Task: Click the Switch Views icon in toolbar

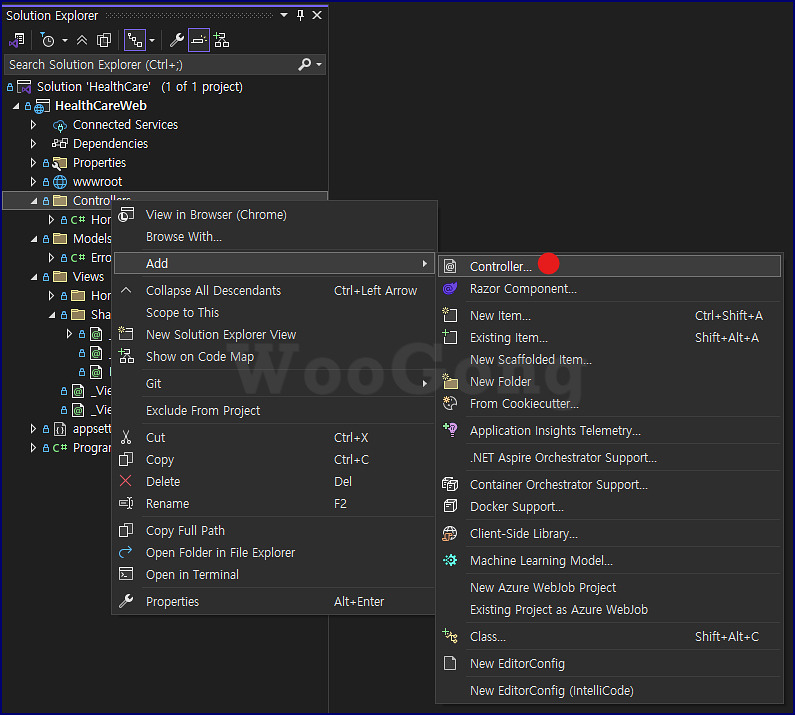Action: point(16,40)
